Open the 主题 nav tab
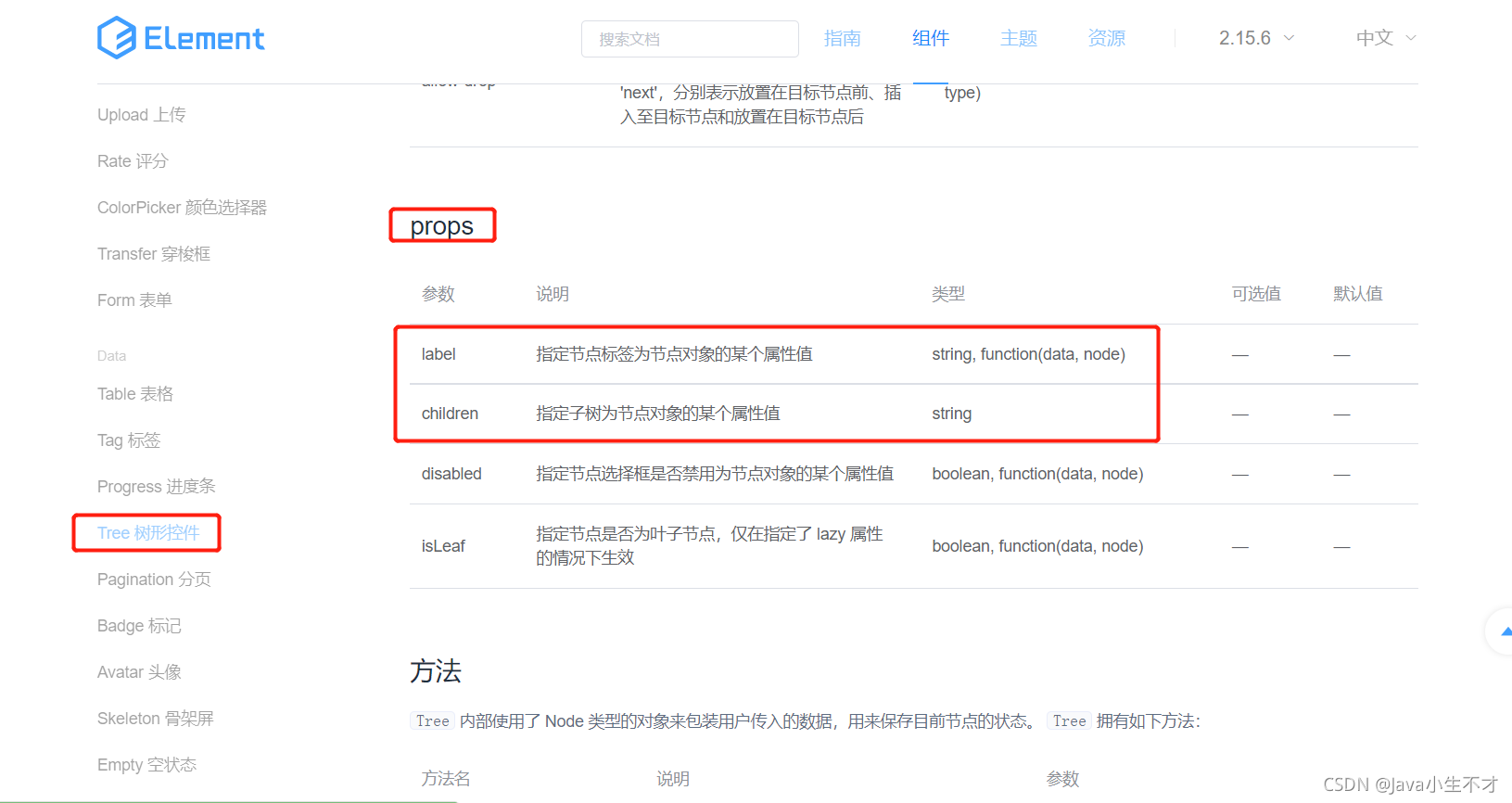The width and height of the screenshot is (1512, 803). (1019, 38)
